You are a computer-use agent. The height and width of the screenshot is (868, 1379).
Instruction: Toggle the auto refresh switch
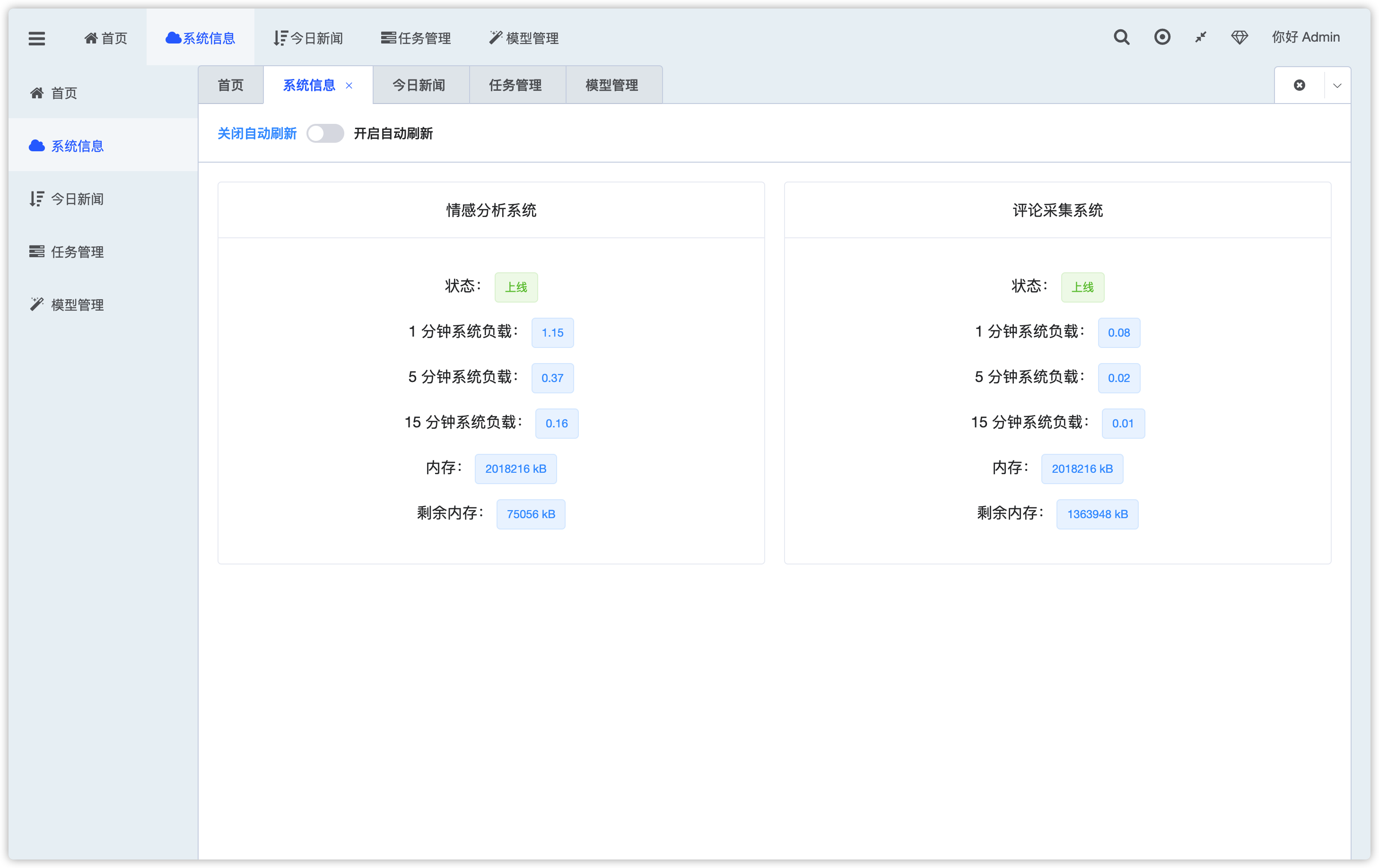pos(325,133)
